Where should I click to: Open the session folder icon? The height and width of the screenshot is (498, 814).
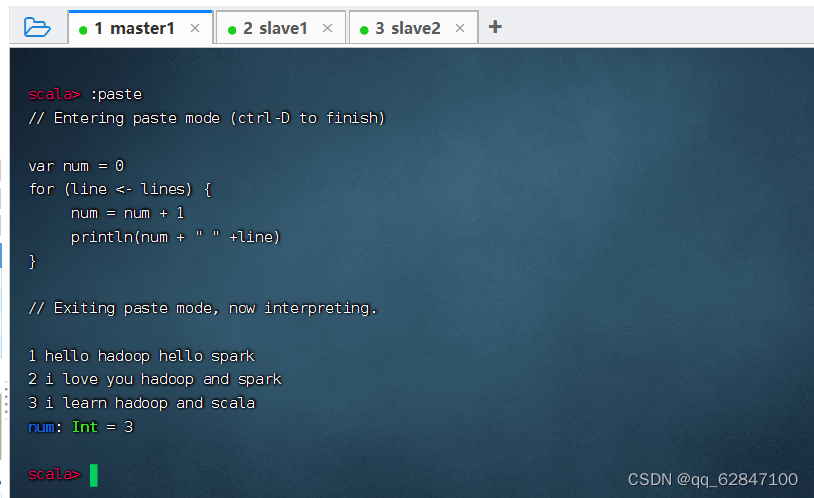[37, 27]
